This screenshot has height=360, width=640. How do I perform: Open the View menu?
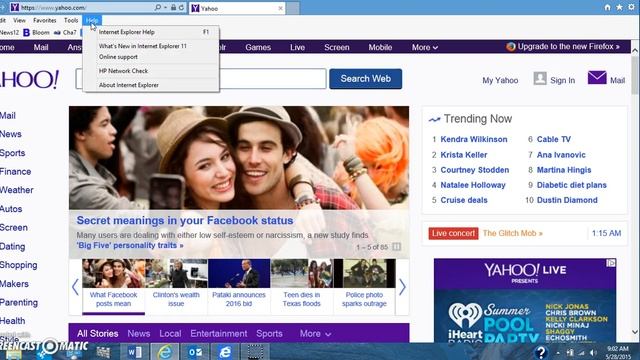(x=19, y=20)
